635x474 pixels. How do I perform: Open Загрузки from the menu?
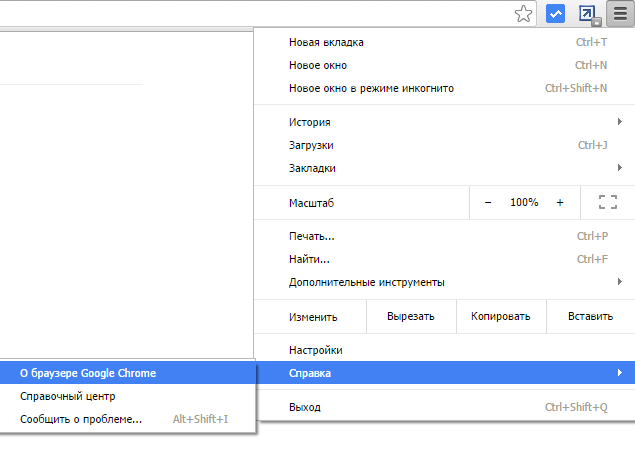[444, 145]
